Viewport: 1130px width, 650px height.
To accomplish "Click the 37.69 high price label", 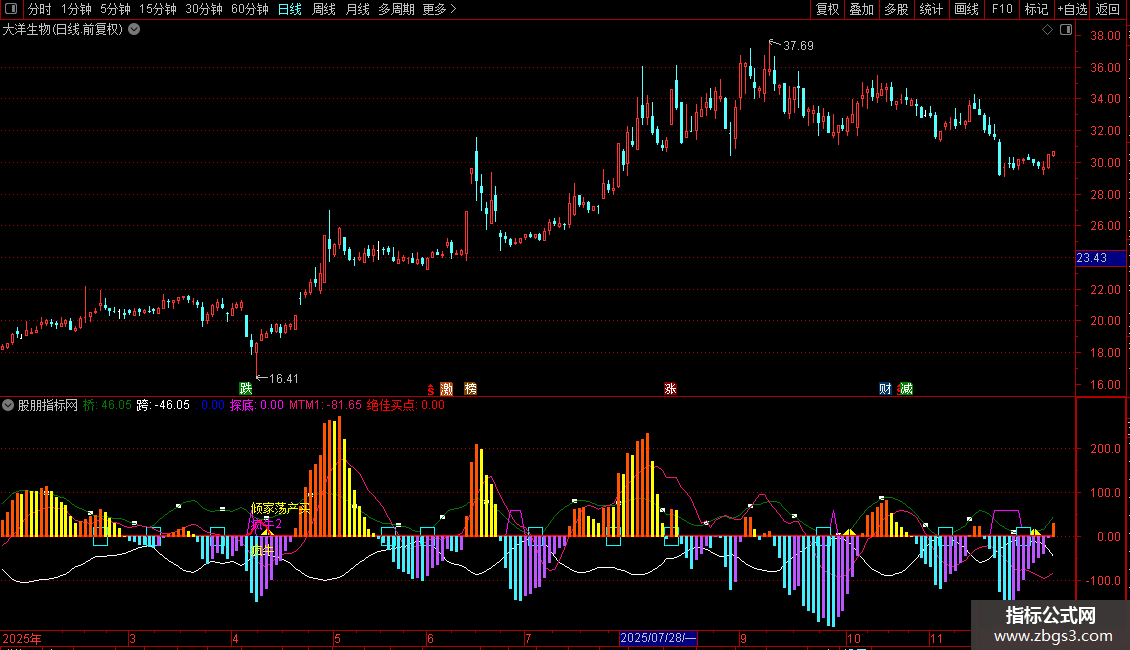I will coord(798,45).
